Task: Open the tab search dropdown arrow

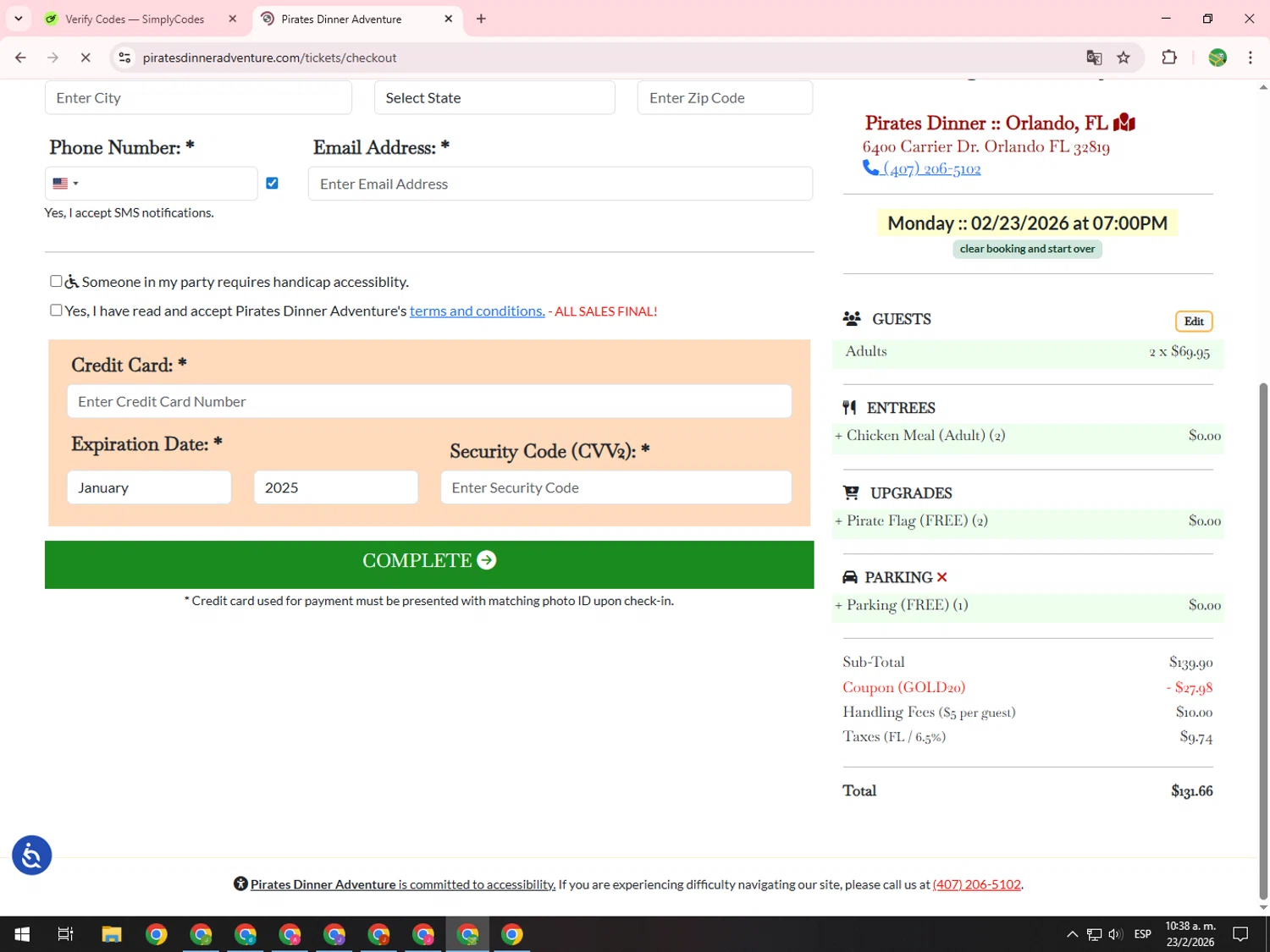Action: [19, 19]
